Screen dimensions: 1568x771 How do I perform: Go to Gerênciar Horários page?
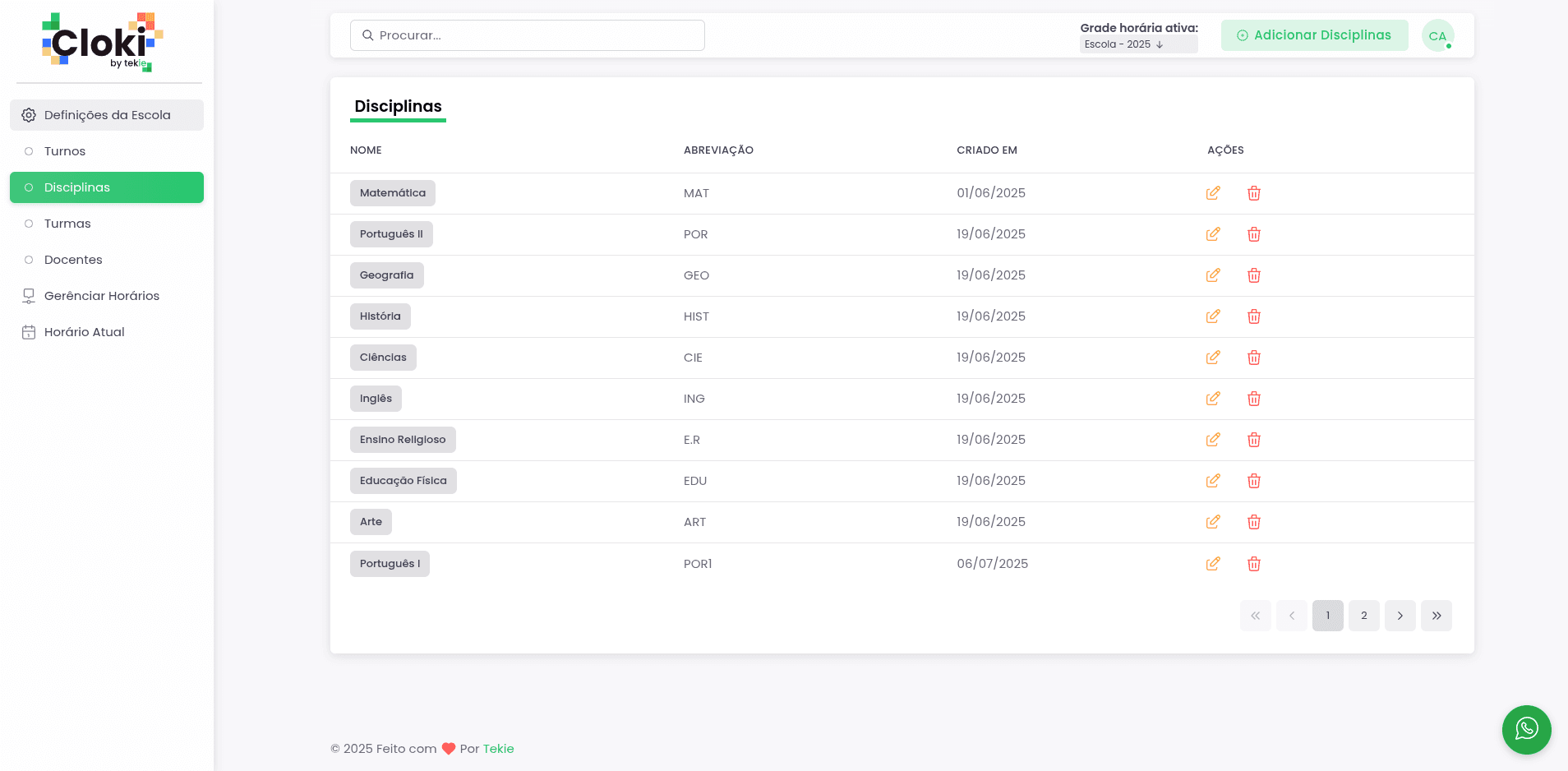pos(101,296)
